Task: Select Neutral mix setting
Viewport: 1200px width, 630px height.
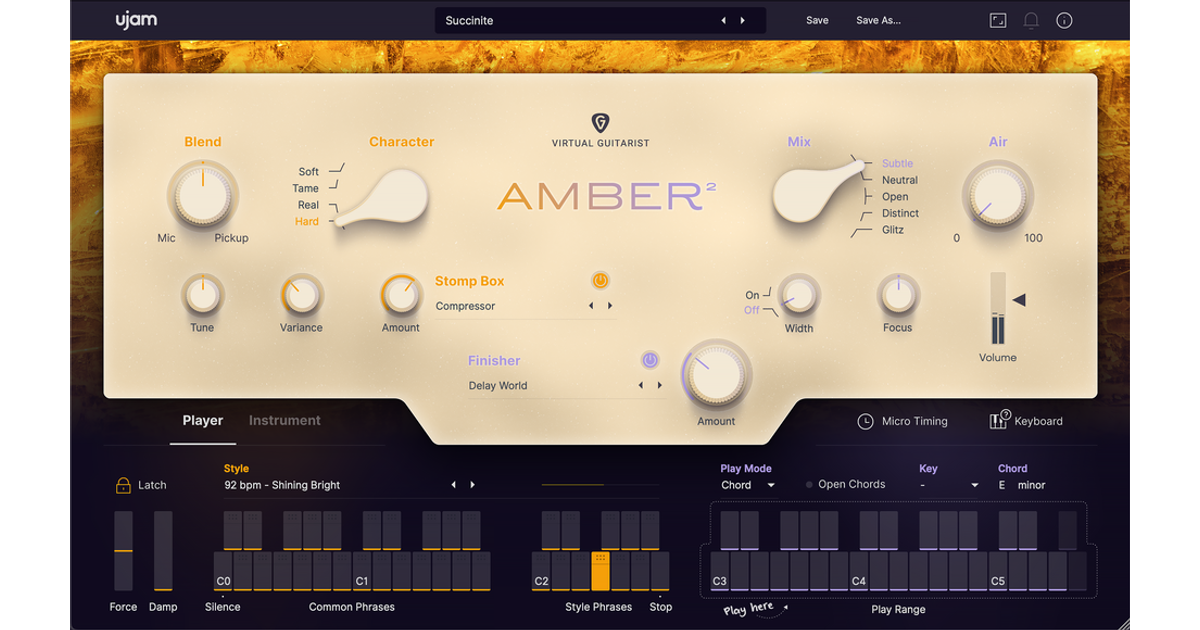Action: (x=900, y=180)
